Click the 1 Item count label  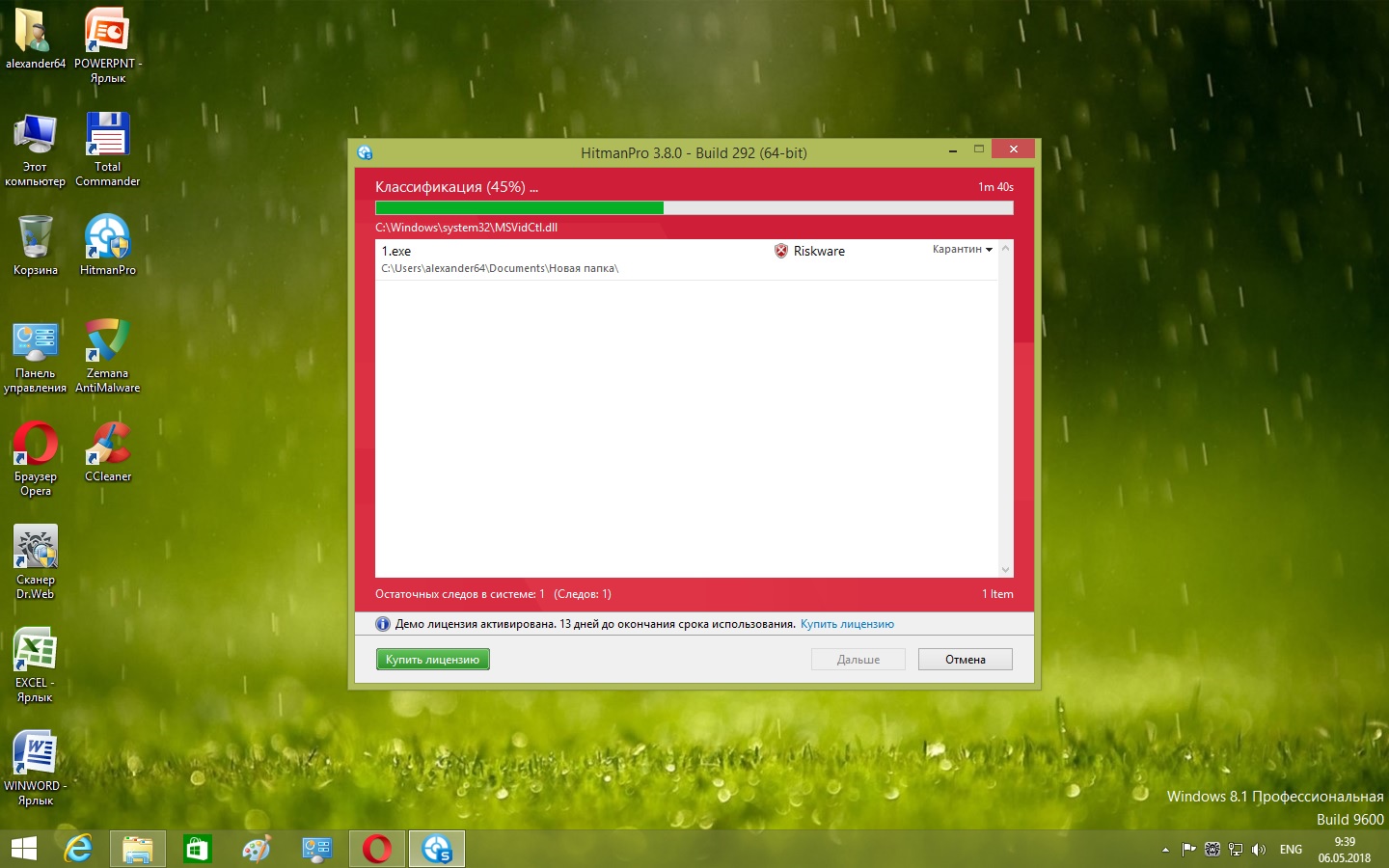(x=997, y=594)
